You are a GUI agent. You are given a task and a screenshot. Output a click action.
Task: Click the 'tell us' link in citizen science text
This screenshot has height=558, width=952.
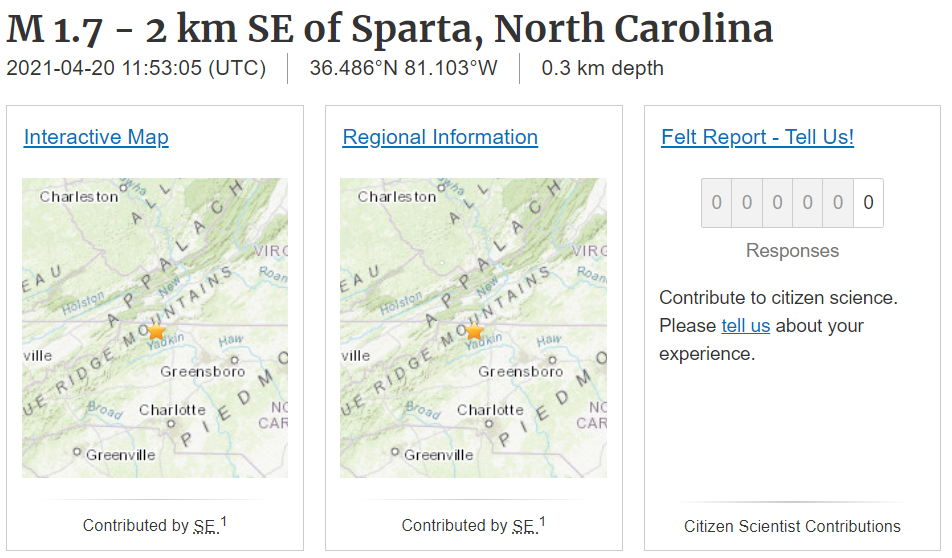point(746,326)
